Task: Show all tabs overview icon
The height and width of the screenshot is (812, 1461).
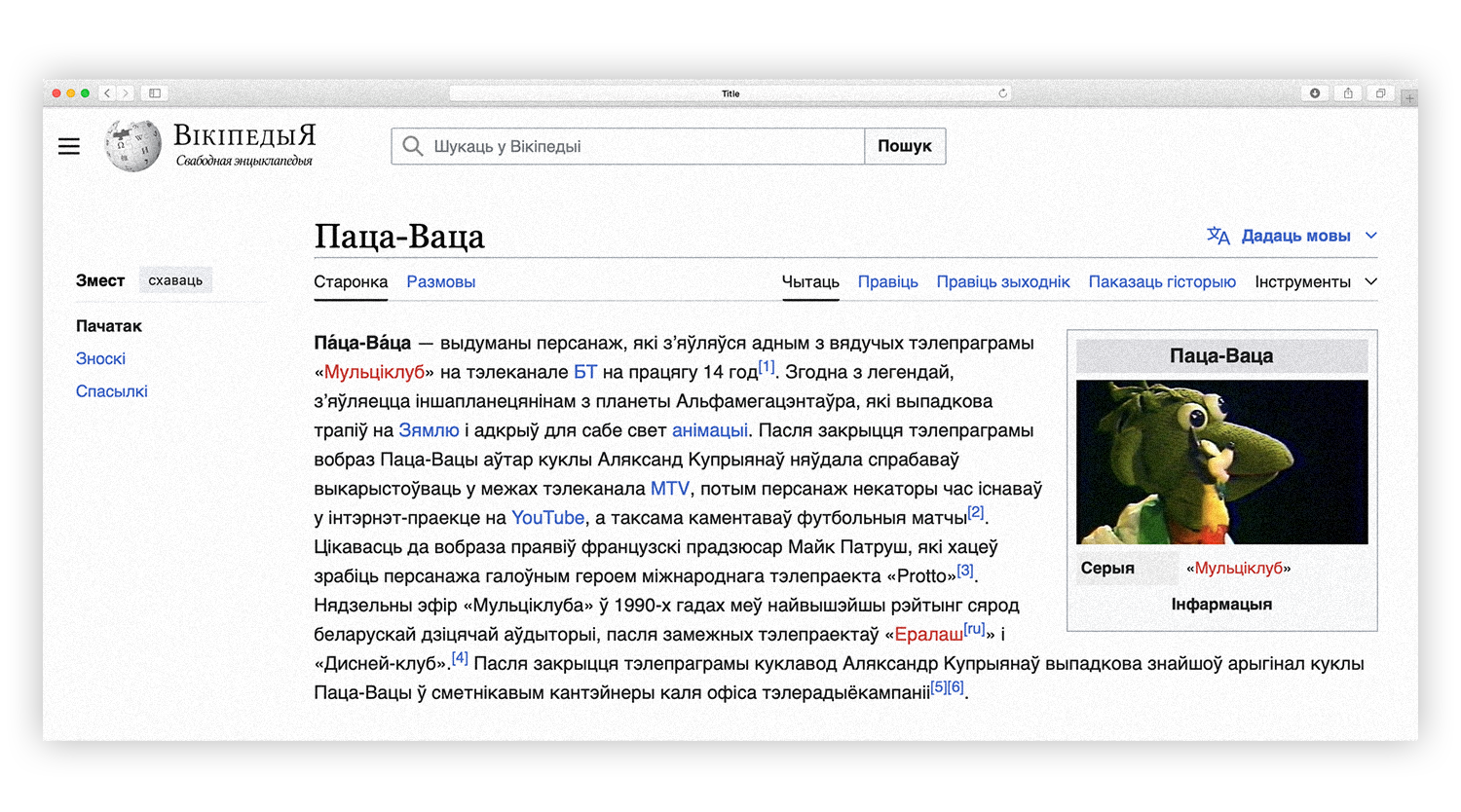Action: 1380,93
